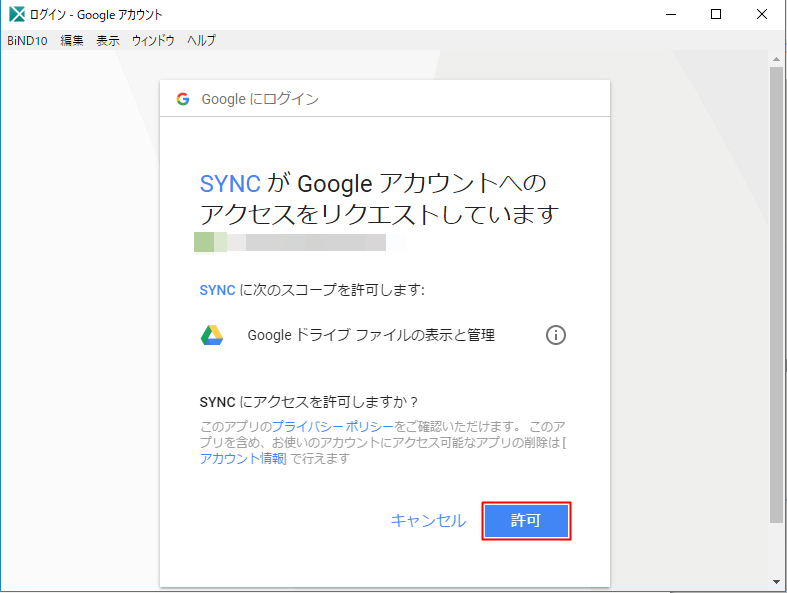Click the 'Google にログイン' header text

point(260,99)
